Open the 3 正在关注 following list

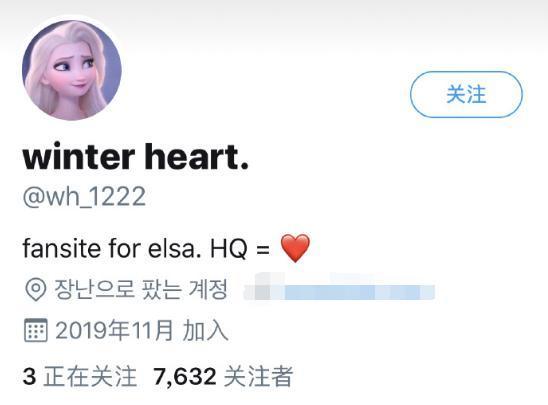[x=80, y=377]
